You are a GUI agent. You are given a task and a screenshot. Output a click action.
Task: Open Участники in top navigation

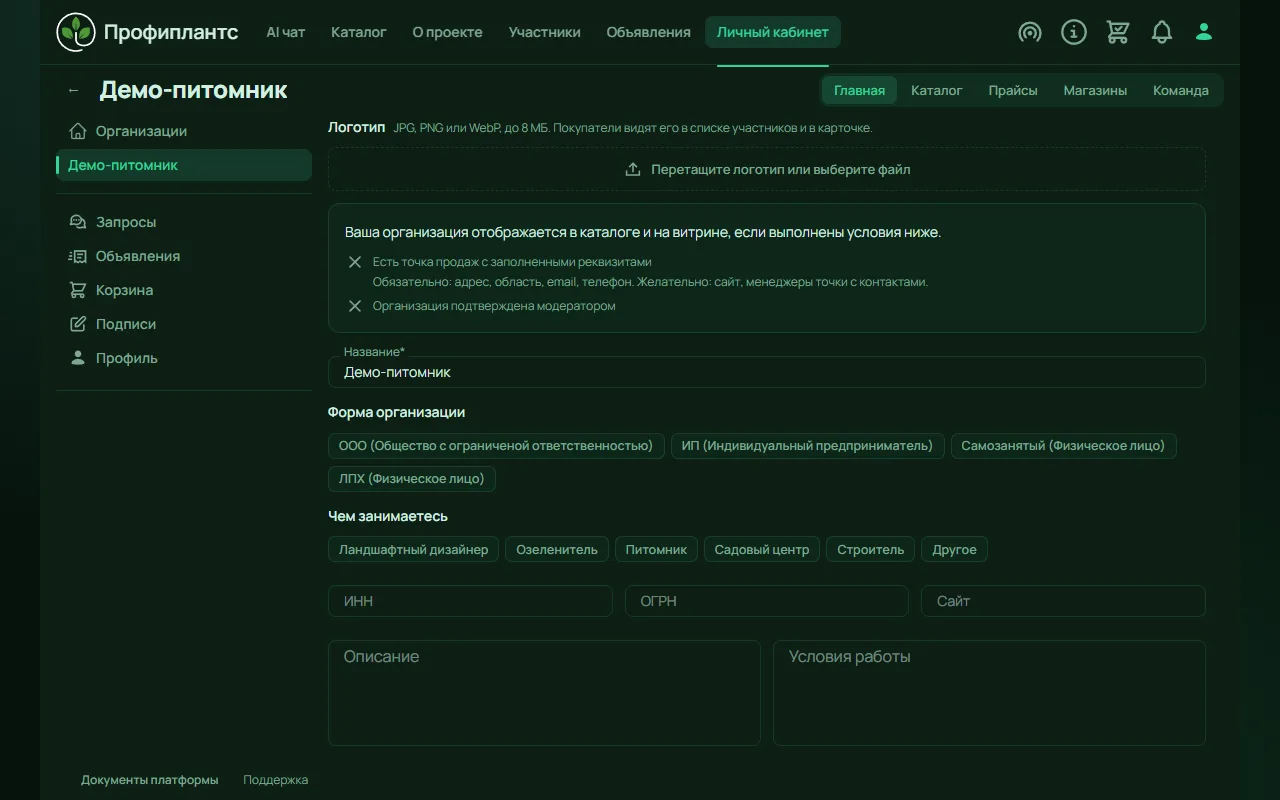coord(544,32)
